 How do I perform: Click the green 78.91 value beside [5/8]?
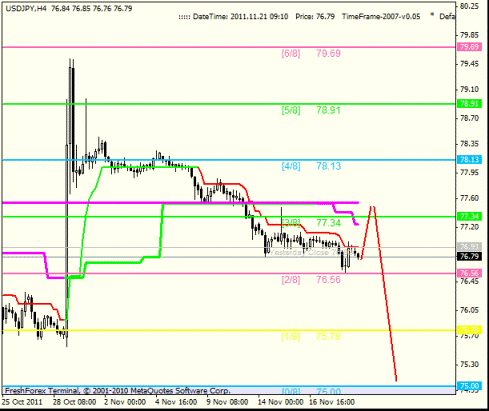point(328,110)
